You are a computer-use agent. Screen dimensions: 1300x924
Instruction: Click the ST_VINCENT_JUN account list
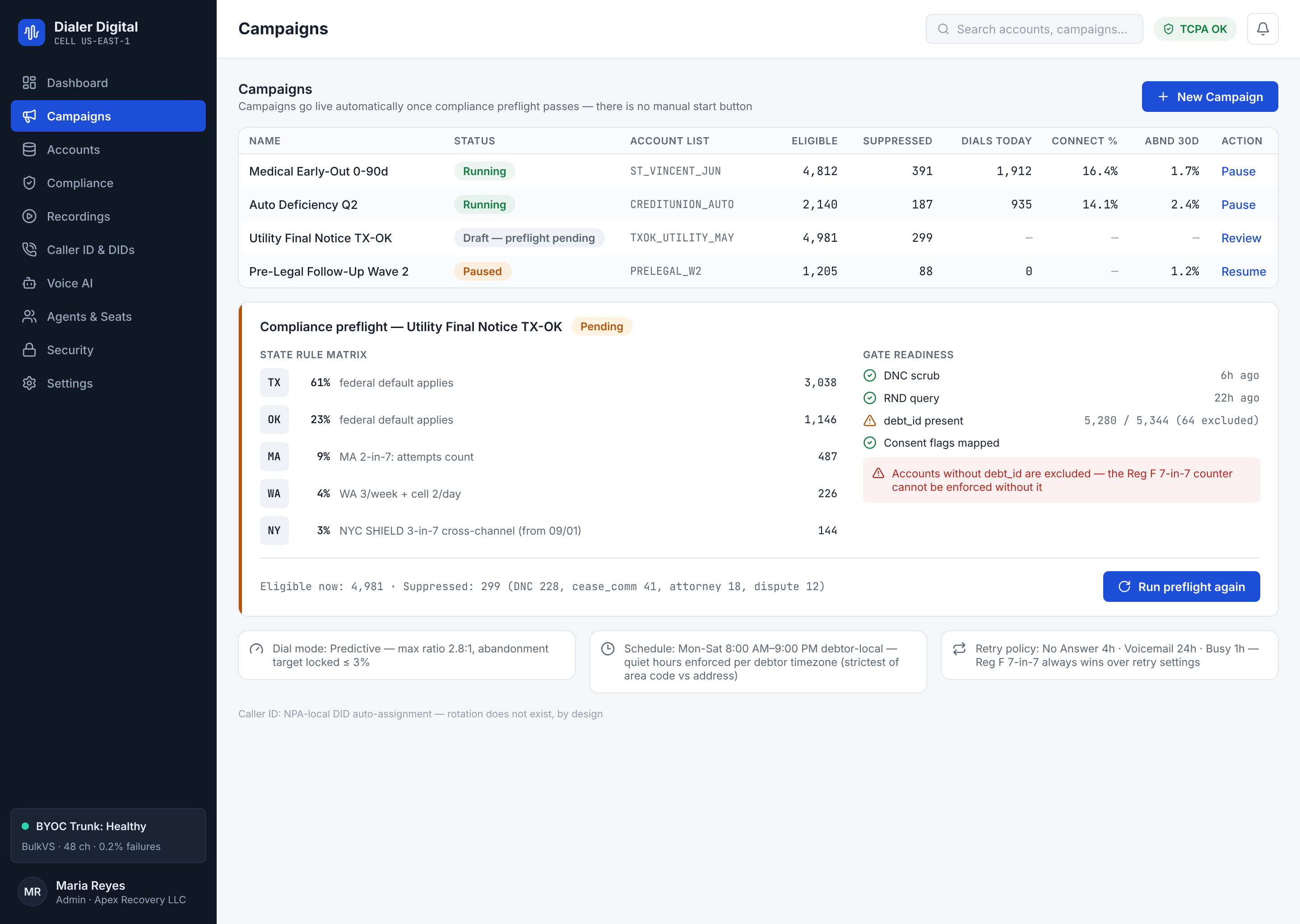point(676,171)
